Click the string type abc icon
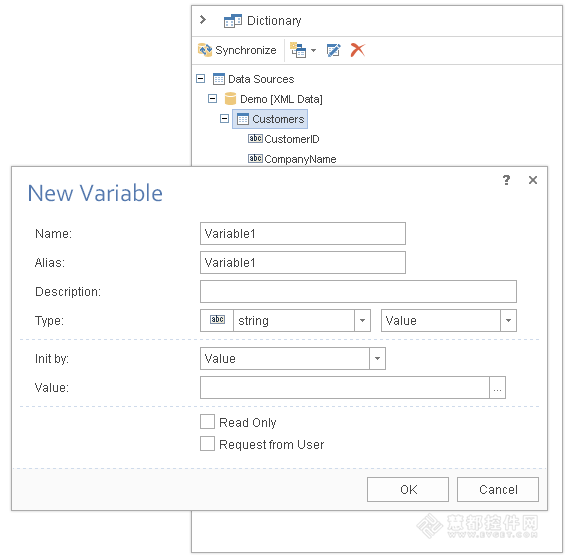 click(x=217, y=320)
